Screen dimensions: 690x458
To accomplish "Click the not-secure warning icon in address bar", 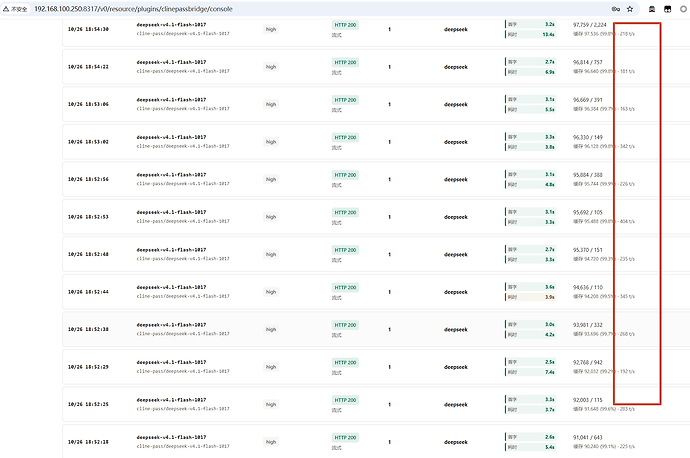I will click(x=6, y=9).
